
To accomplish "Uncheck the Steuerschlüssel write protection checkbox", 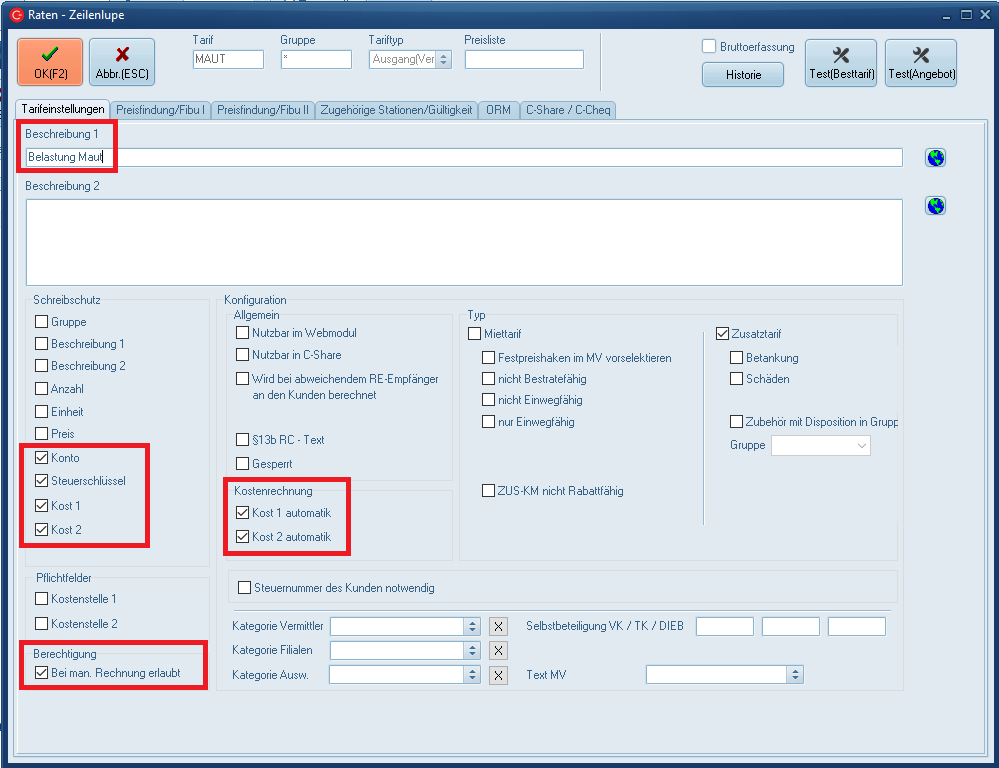I will [x=42, y=481].
